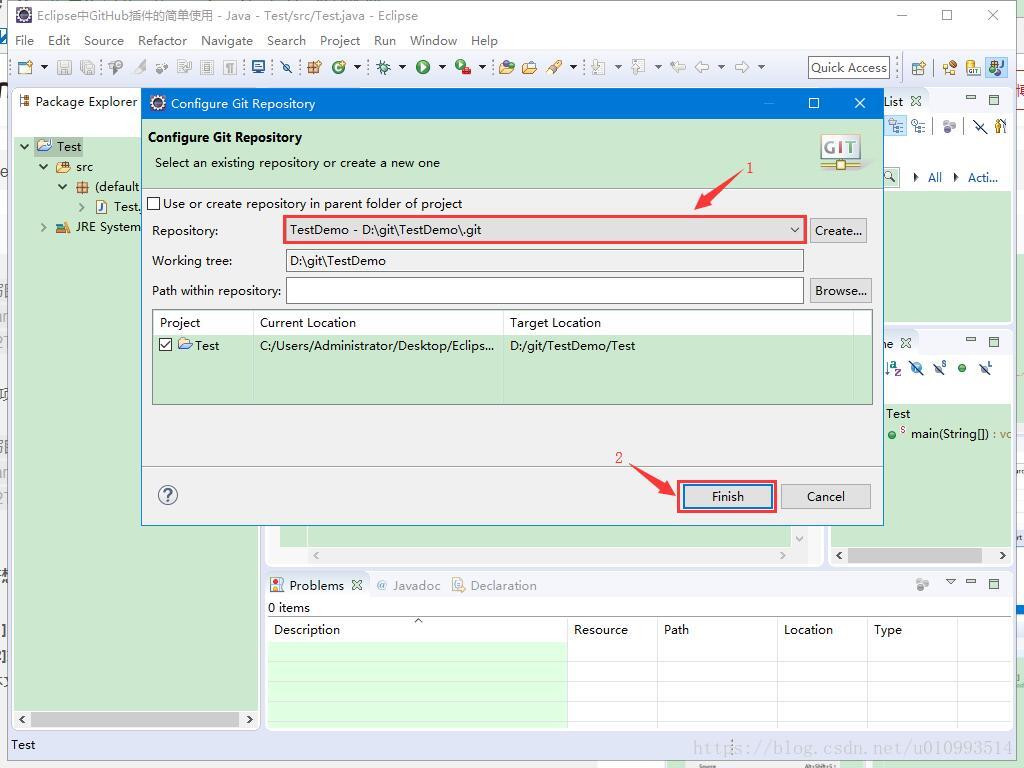
Task: Click the Target Location column header
Action: pos(678,323)
